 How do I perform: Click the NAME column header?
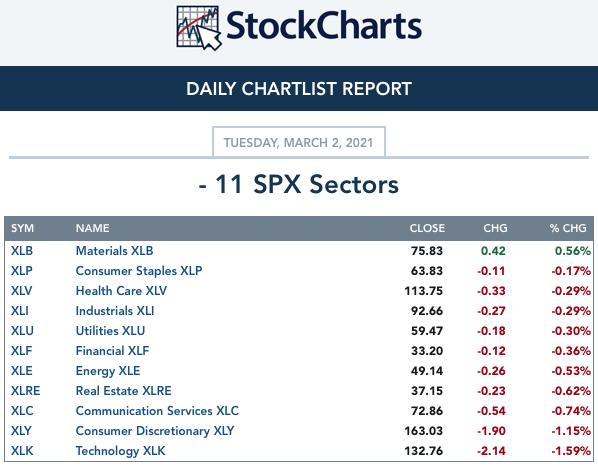tap(92, 228)
